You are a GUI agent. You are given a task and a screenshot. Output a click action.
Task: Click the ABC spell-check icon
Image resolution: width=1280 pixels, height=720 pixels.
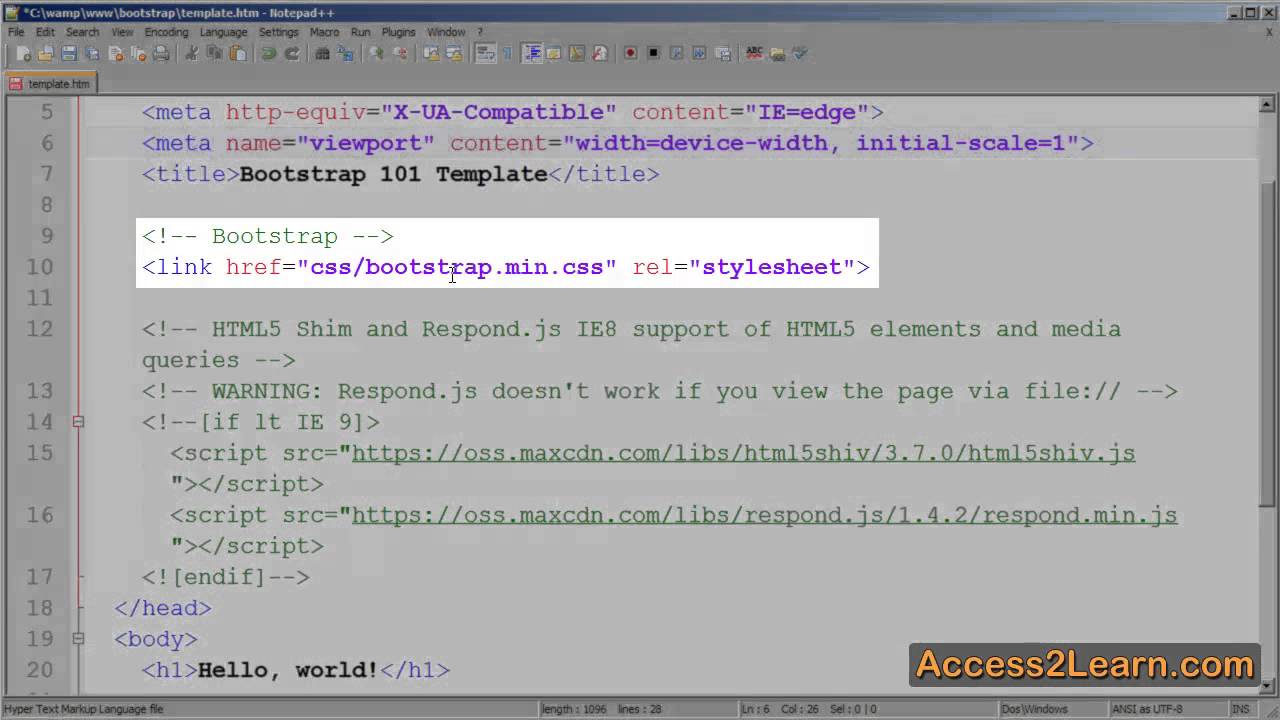[754, 53]
